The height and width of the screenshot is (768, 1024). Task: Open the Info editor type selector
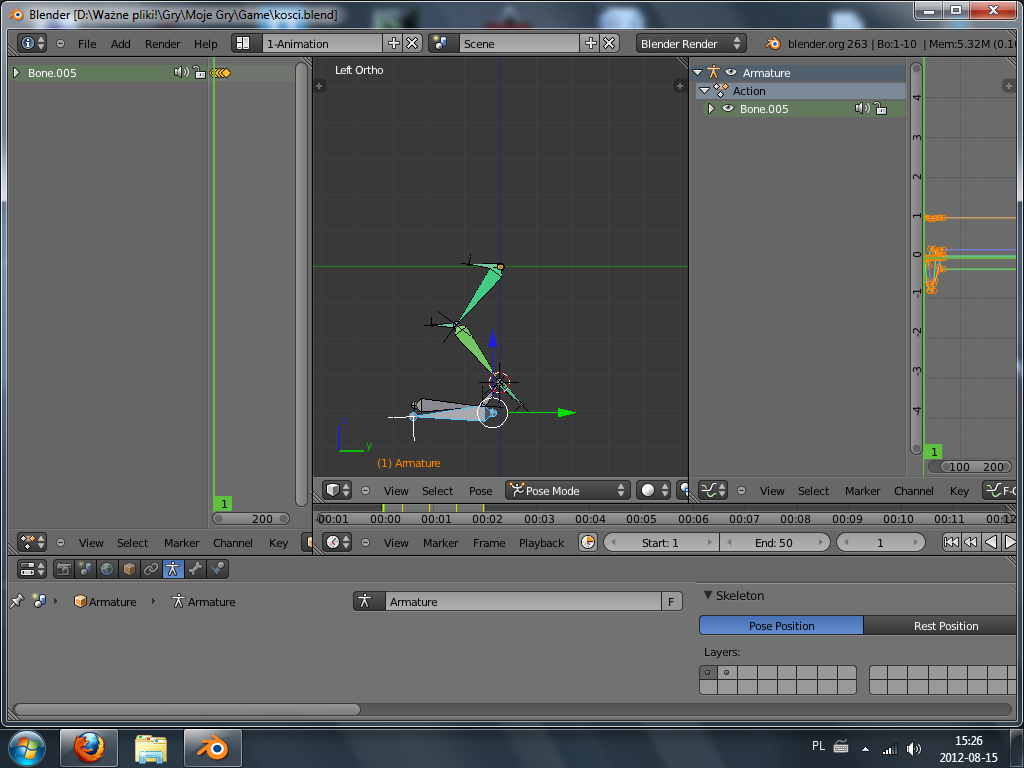[x=31, y=44]
